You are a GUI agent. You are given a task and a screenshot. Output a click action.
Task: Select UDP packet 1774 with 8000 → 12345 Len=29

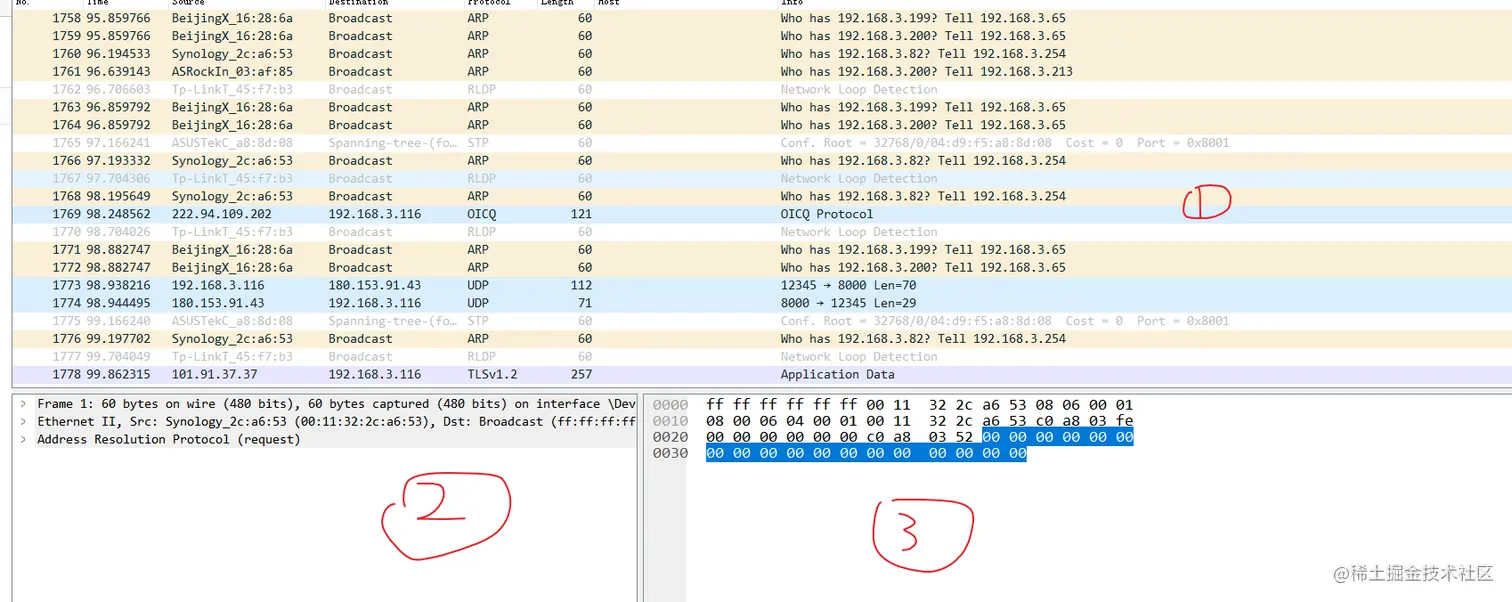tap(761, 303)
